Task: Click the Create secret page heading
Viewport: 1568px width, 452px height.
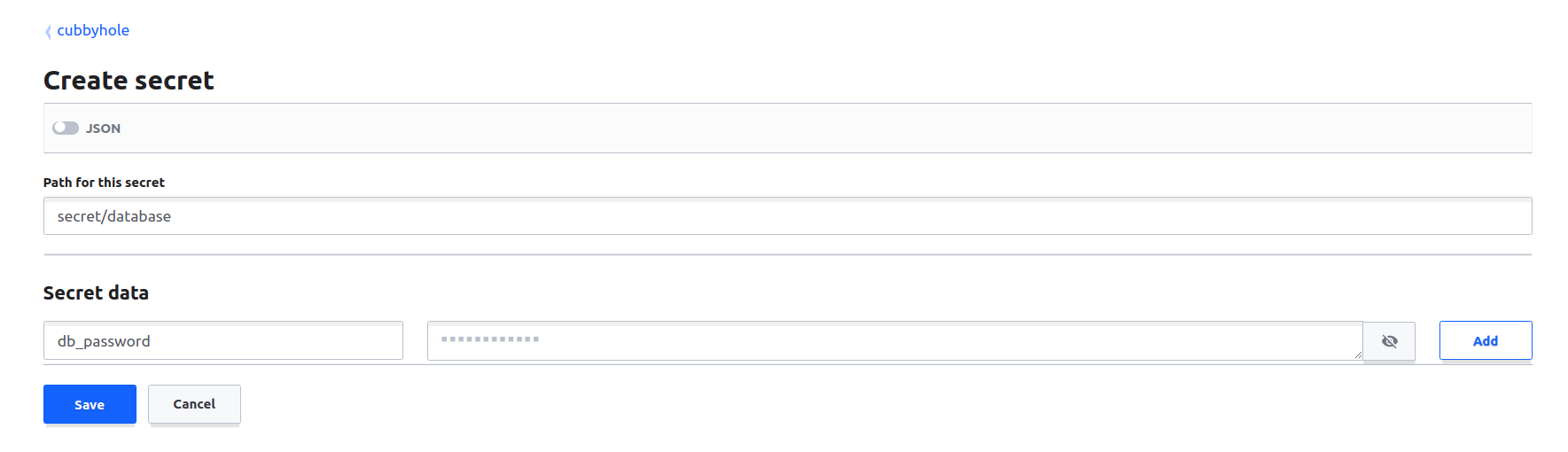Action: point(129,81)
